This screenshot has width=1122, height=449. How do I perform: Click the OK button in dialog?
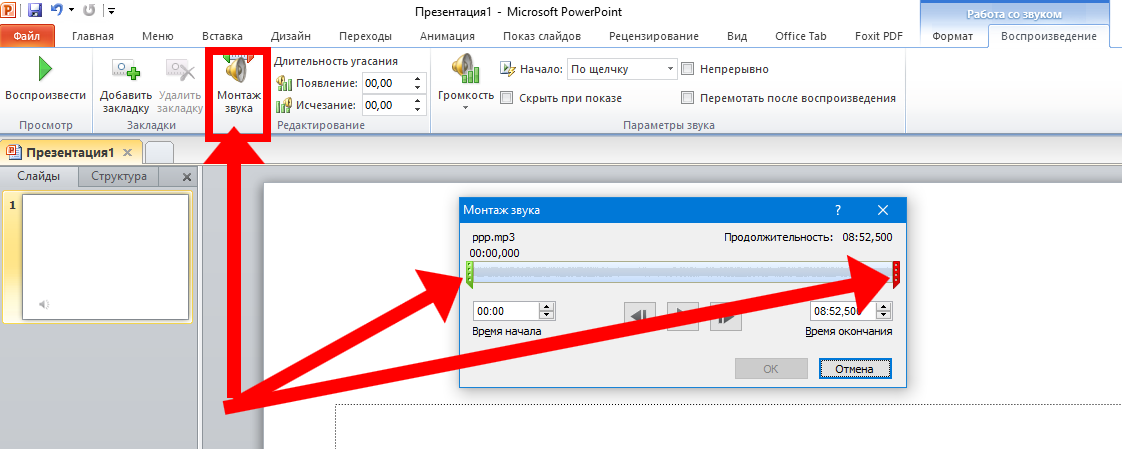pyautogui.click(x=771, y=369)
